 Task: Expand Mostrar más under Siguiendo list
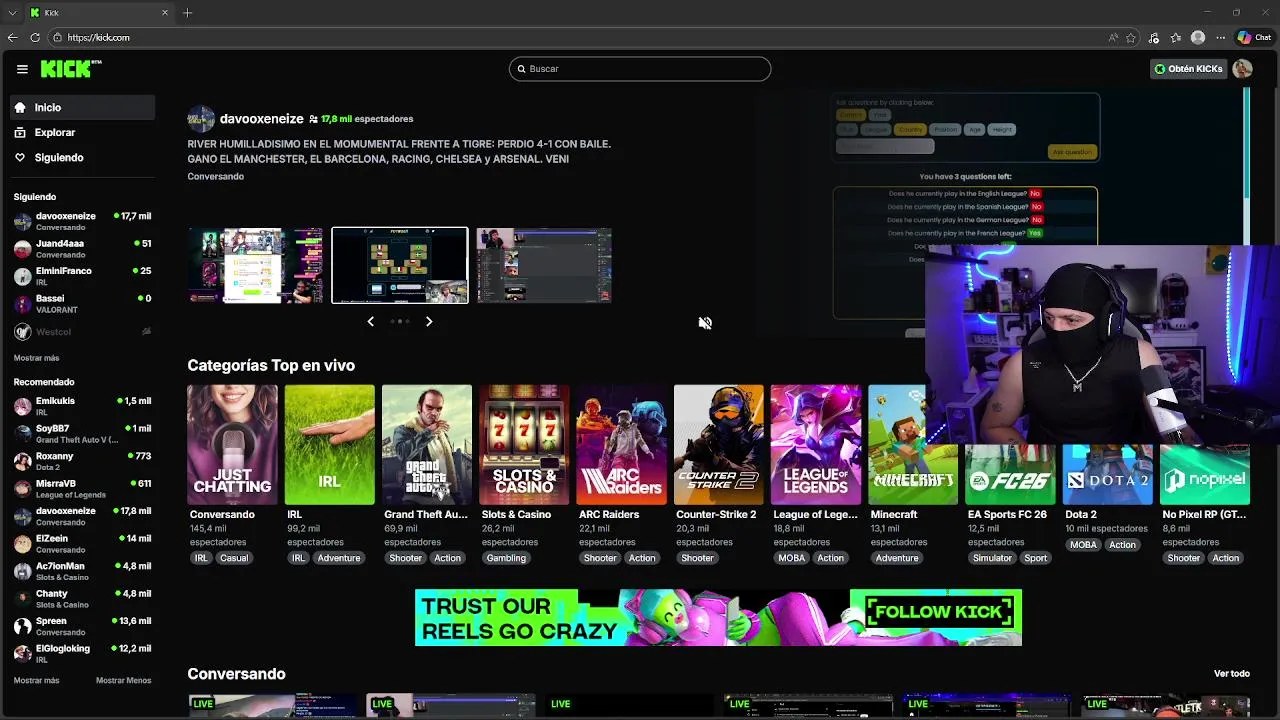(36, 358)
